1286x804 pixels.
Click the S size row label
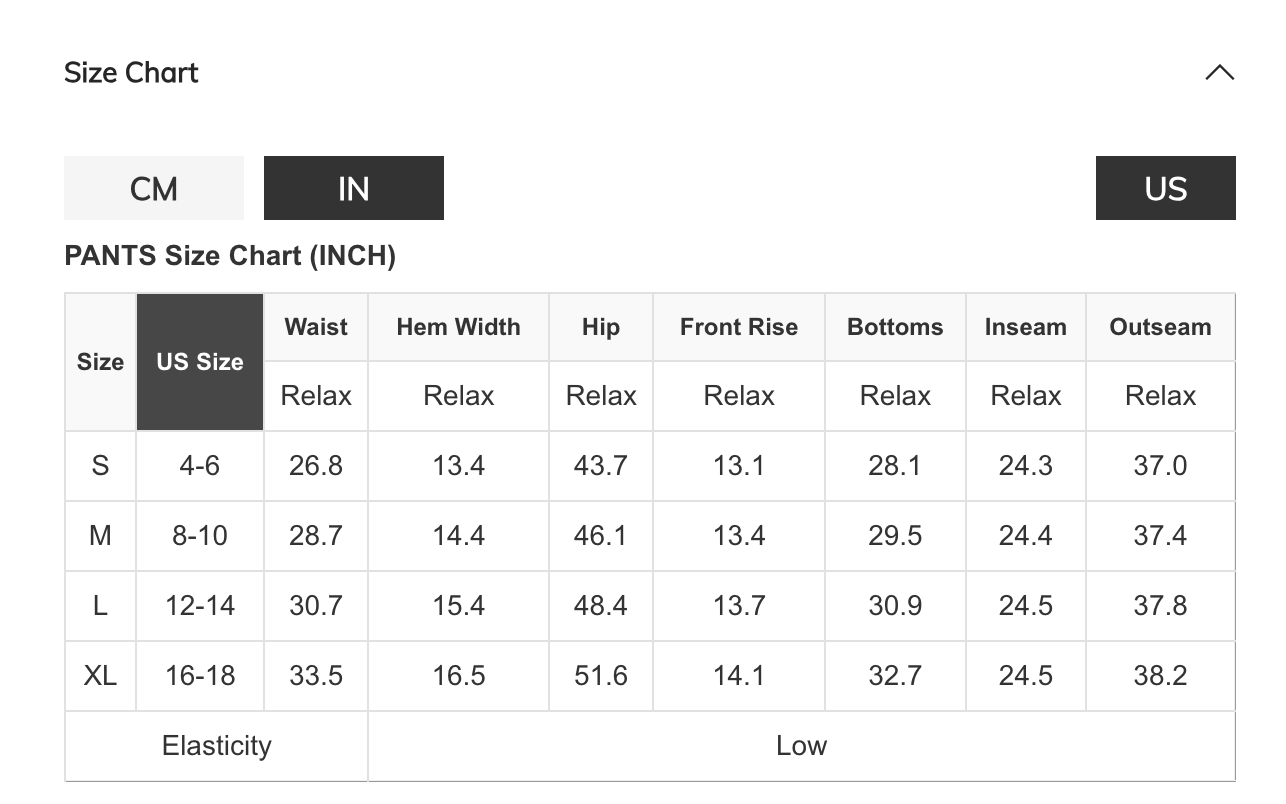click(100, 466)
